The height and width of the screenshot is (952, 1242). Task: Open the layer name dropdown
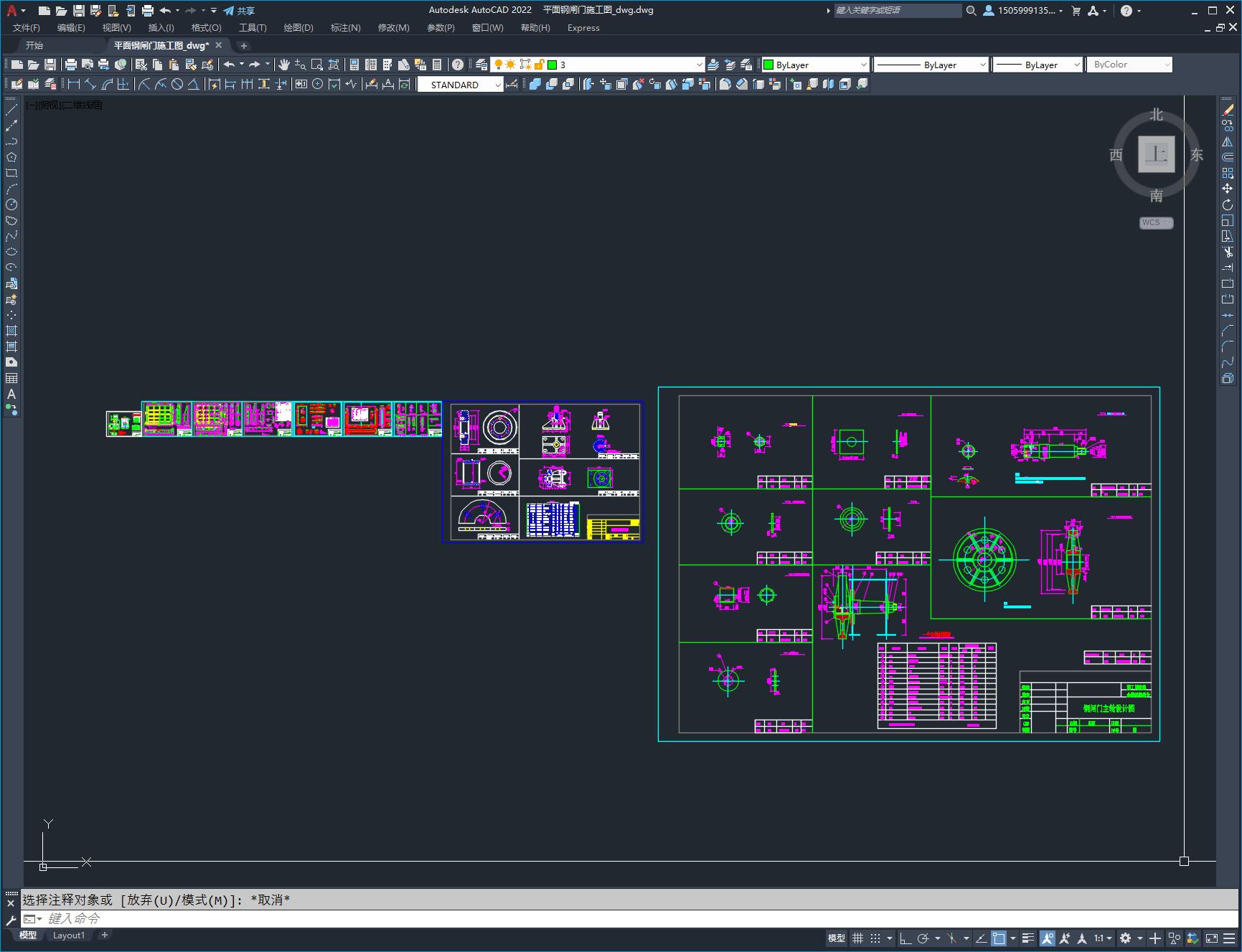[x=699, y=65]
